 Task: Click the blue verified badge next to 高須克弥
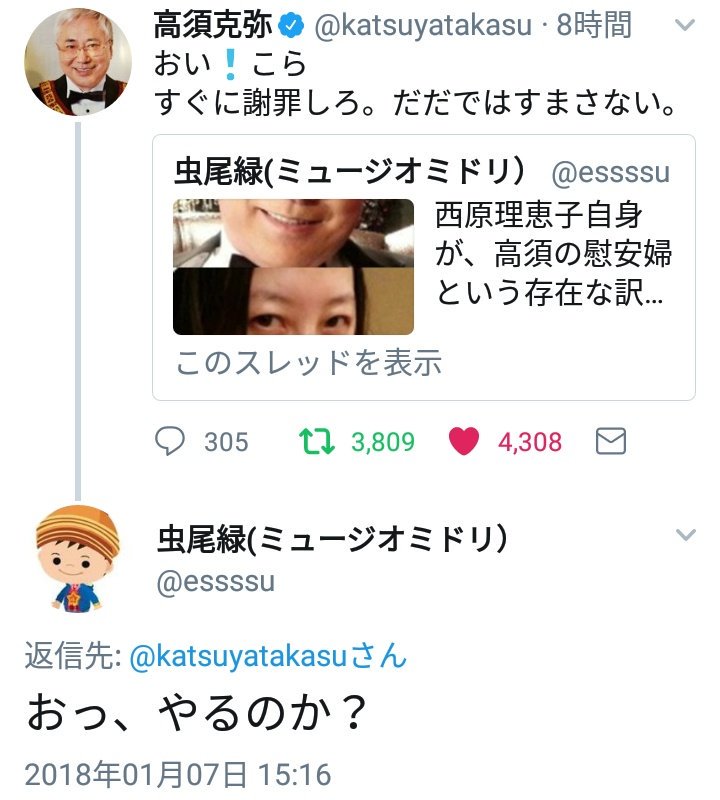291,25
